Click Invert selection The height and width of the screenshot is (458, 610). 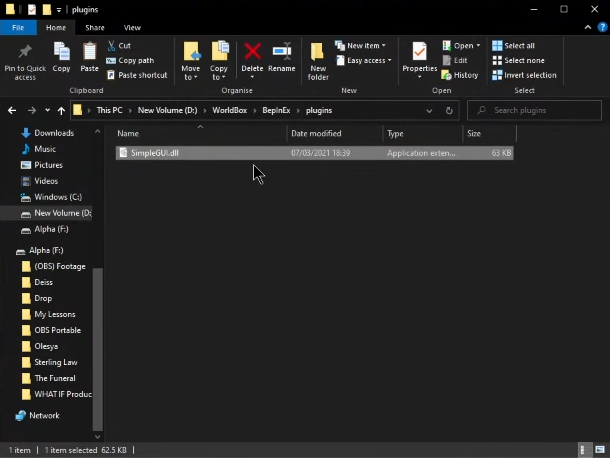click(x=524, y=75)
